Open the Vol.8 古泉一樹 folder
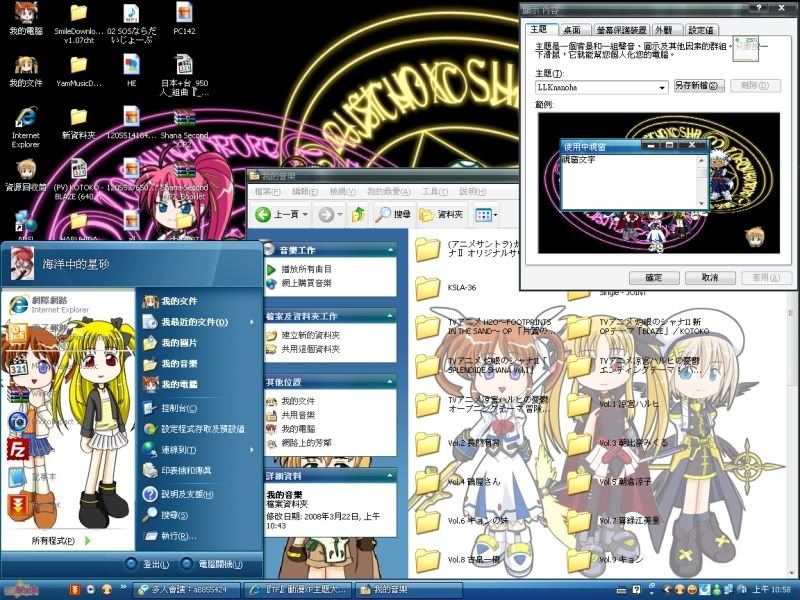 click(458, 560)
